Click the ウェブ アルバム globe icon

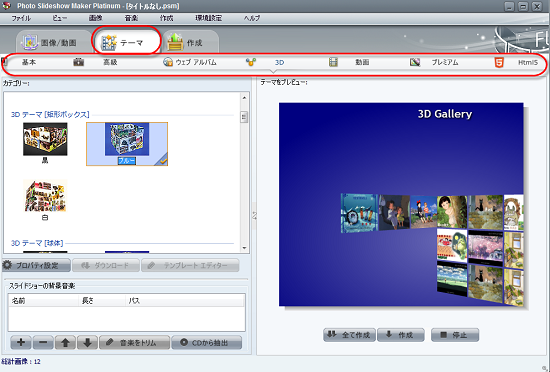(x=168, y=62)
